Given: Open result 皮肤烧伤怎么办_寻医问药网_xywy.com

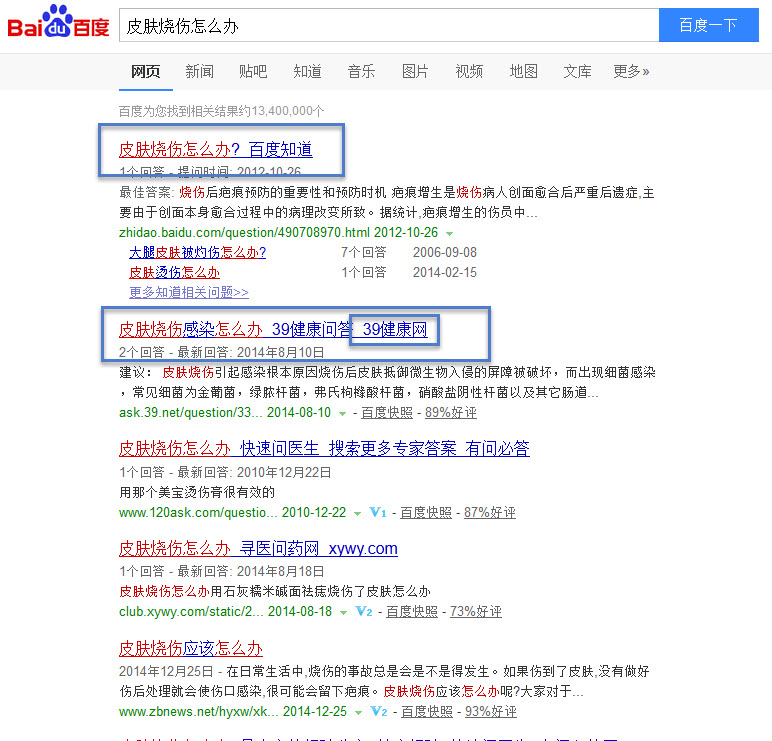Looking at the screenshot, I should coord(258,548).
